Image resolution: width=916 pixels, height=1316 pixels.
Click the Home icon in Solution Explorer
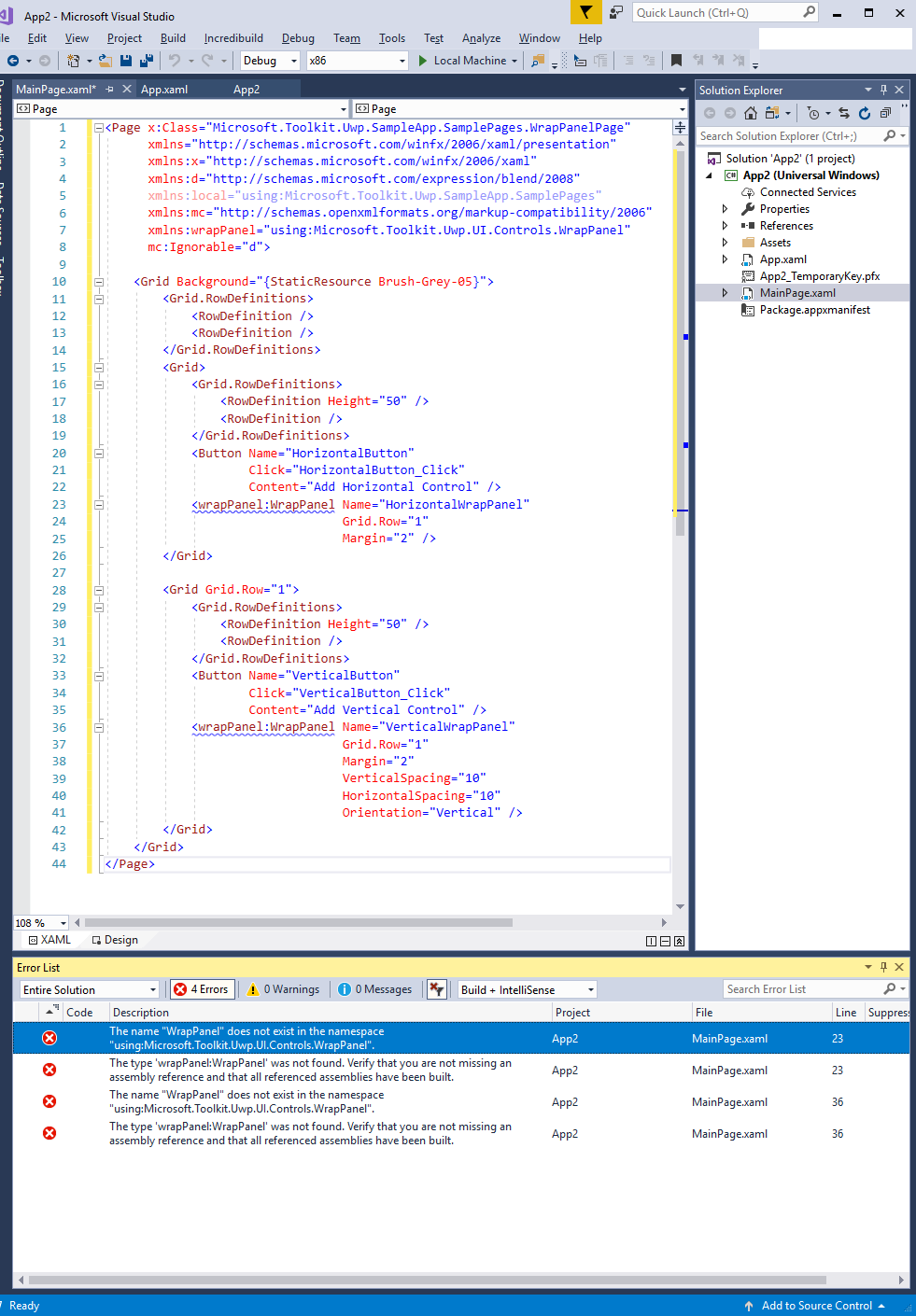tap(751, 113)
